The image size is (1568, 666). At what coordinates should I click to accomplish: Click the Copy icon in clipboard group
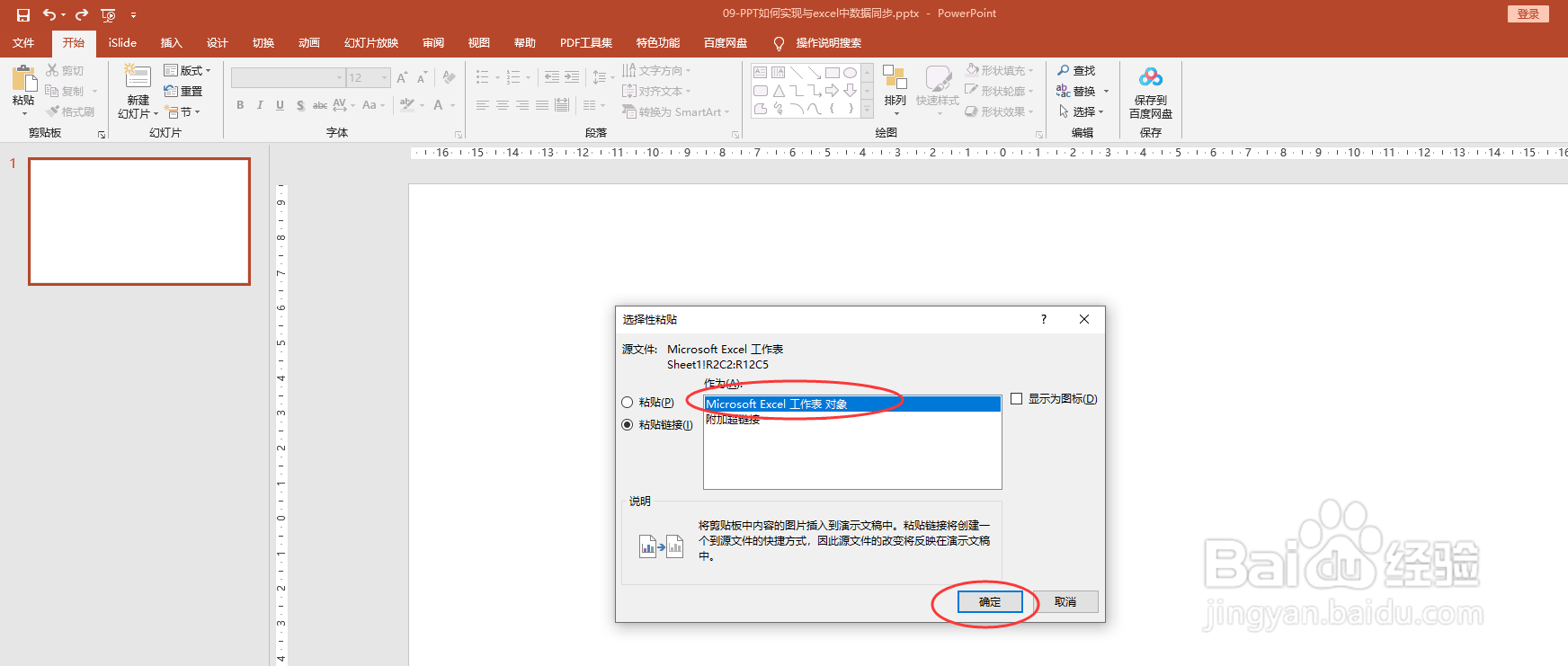click(52, 91)
